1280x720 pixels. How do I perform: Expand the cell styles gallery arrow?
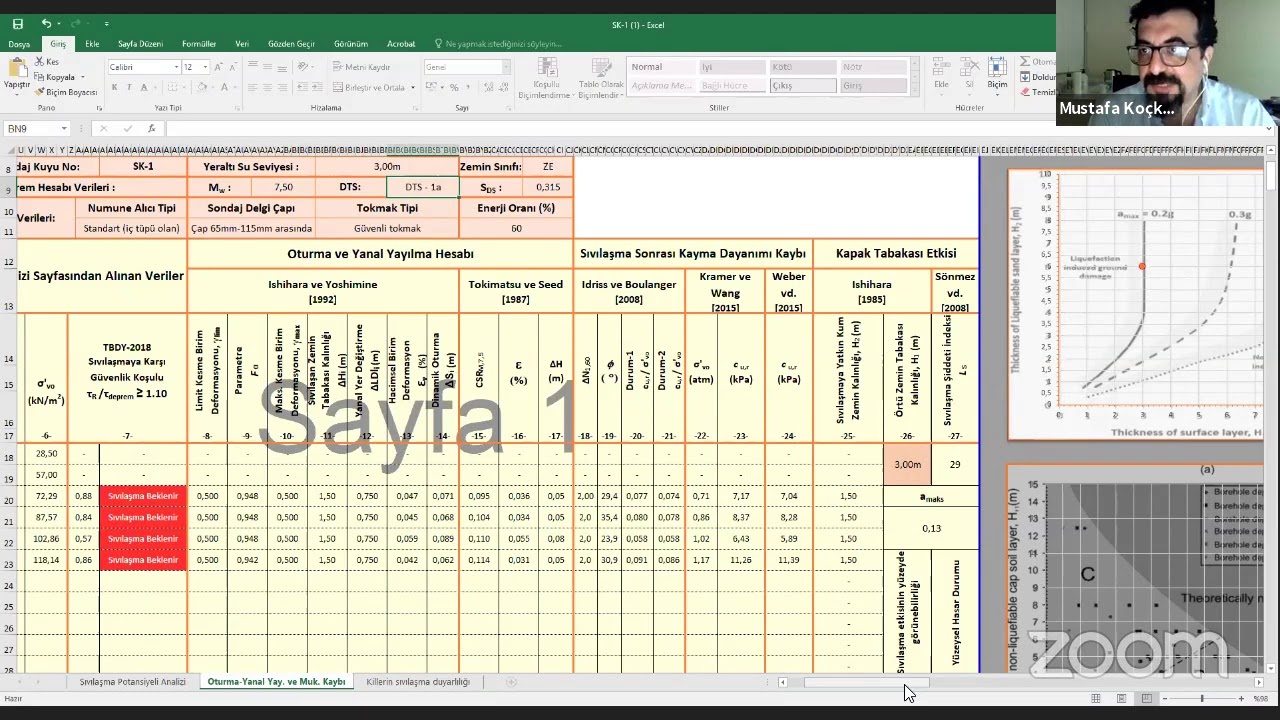point(913,89)
